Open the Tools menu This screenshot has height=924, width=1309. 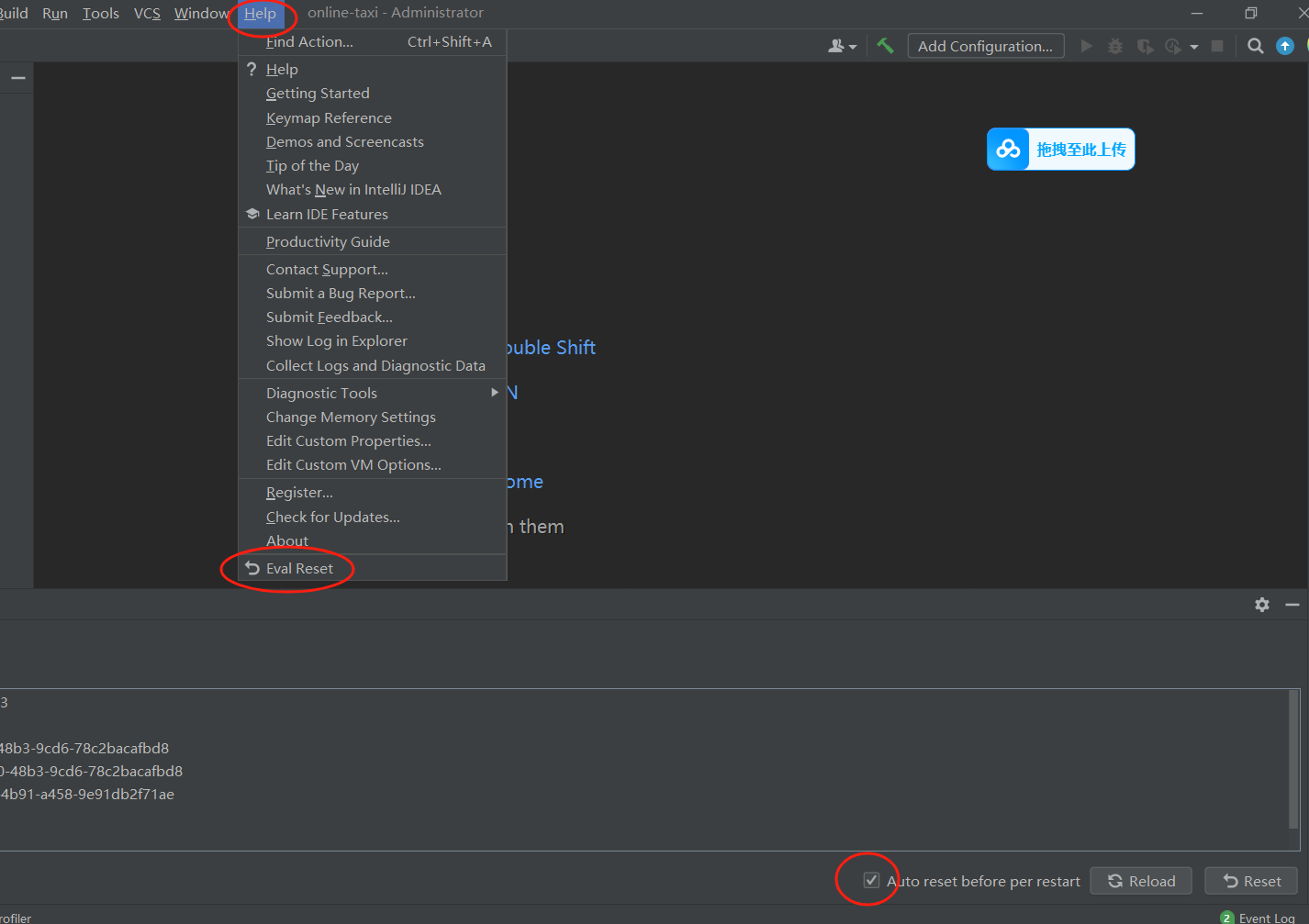coord(101,13)
